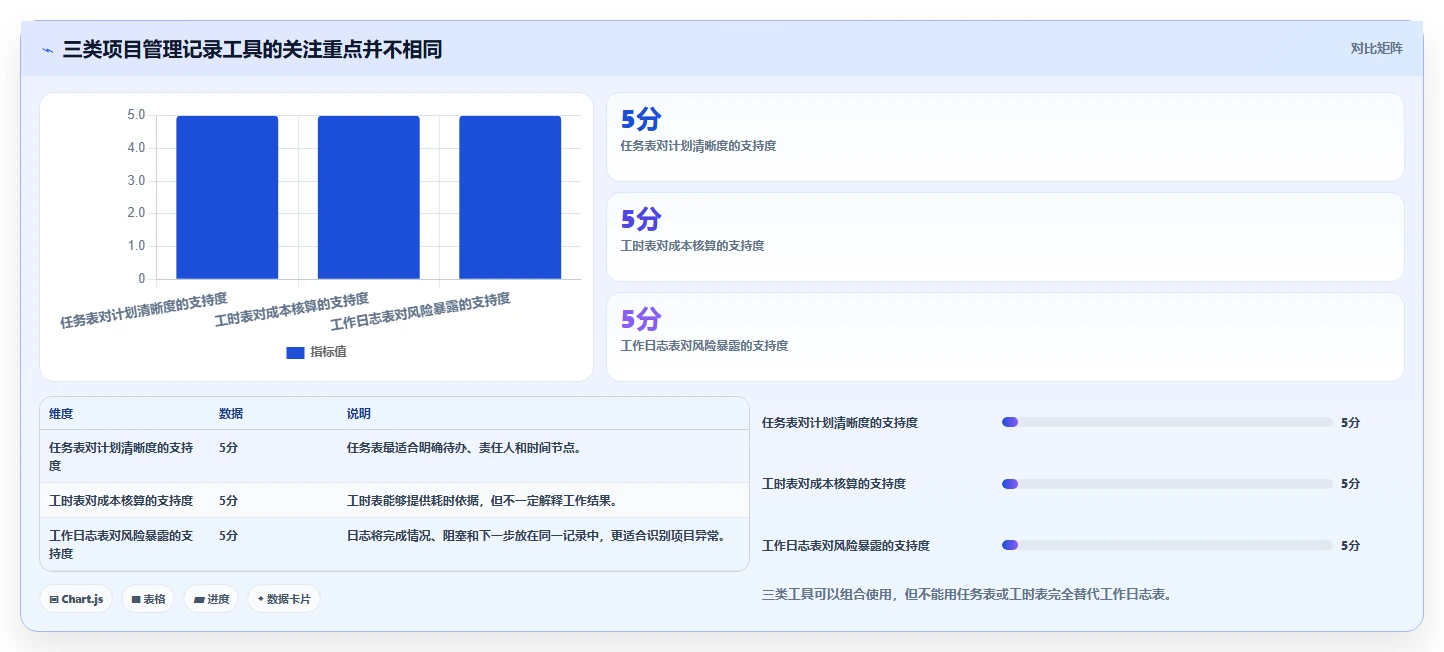Click footnote 三类工具可以组合使用
The width and height of the screenshot is (1444, 652).
966,595
